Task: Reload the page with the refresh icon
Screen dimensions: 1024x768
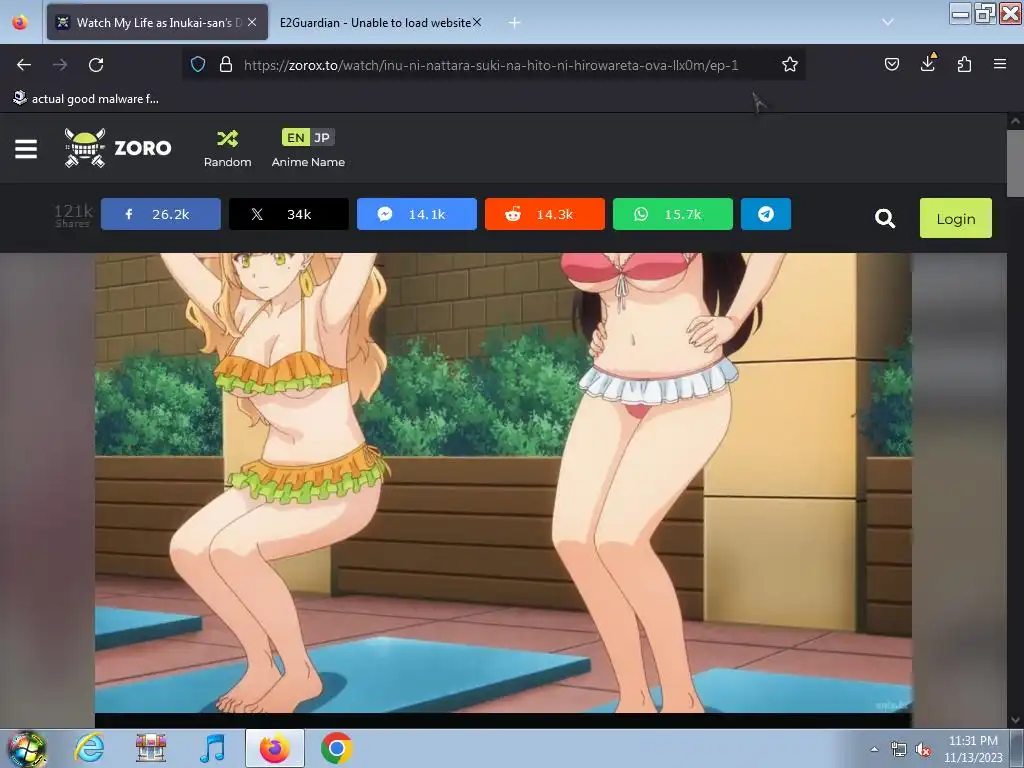Action: coord(96,65)
